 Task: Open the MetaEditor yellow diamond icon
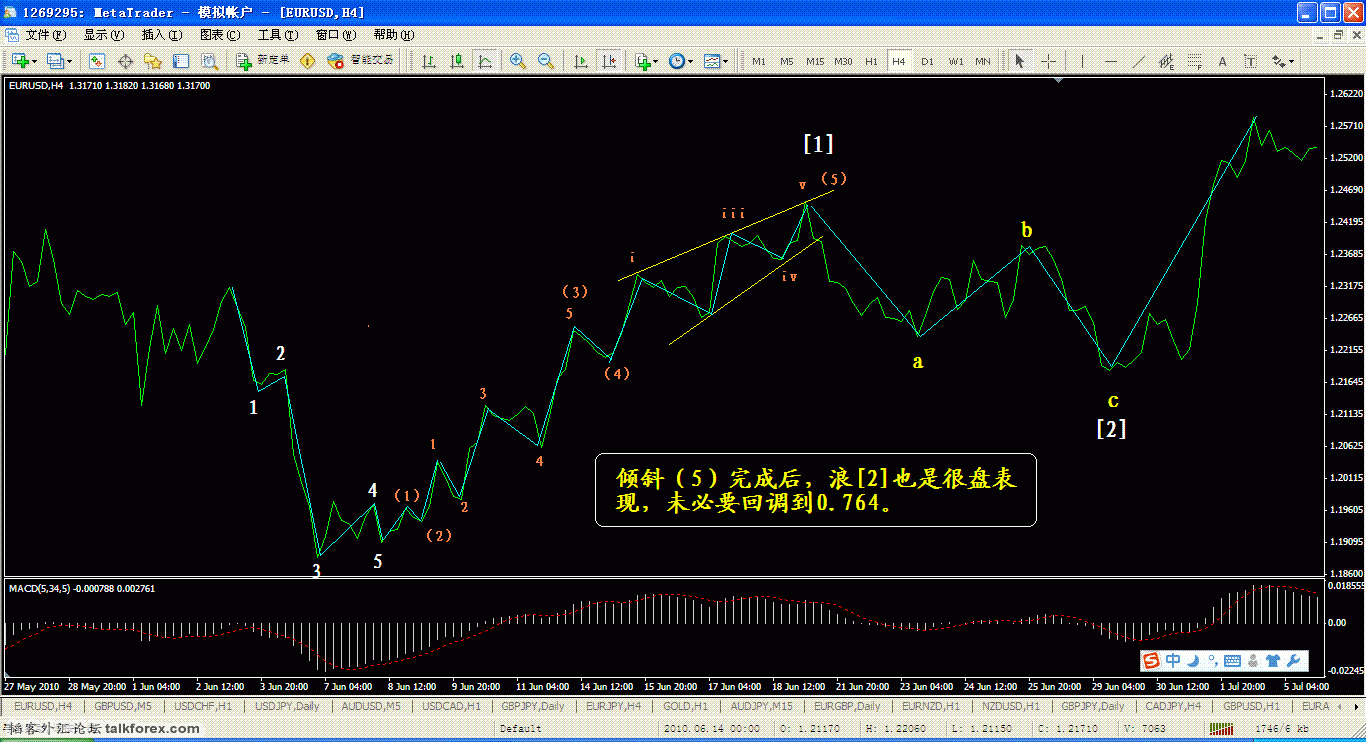(307, 61)
